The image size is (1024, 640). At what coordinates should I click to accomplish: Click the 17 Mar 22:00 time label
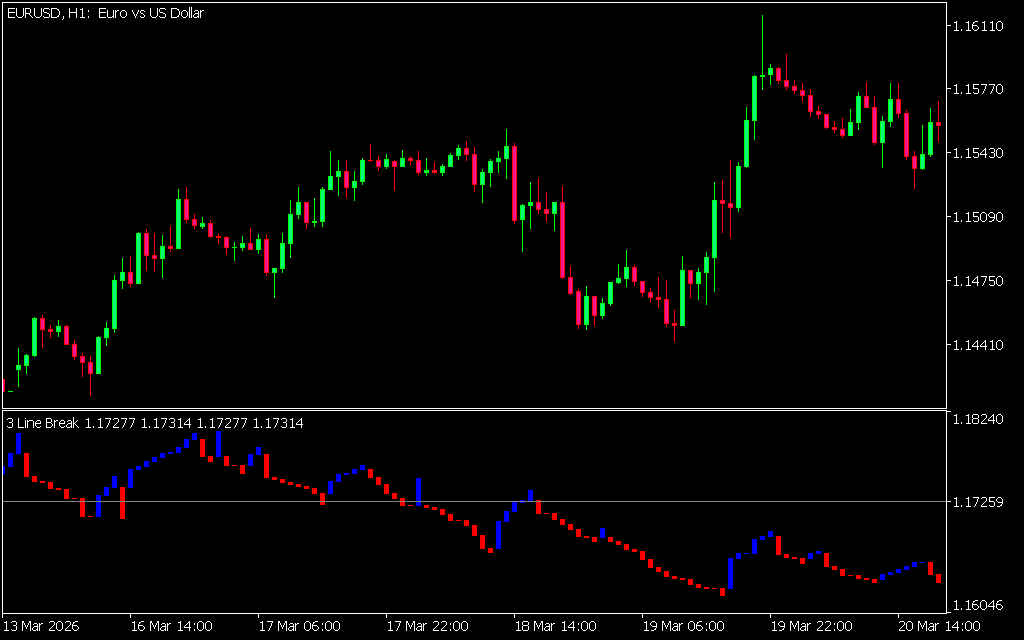(x=427, y=626)
